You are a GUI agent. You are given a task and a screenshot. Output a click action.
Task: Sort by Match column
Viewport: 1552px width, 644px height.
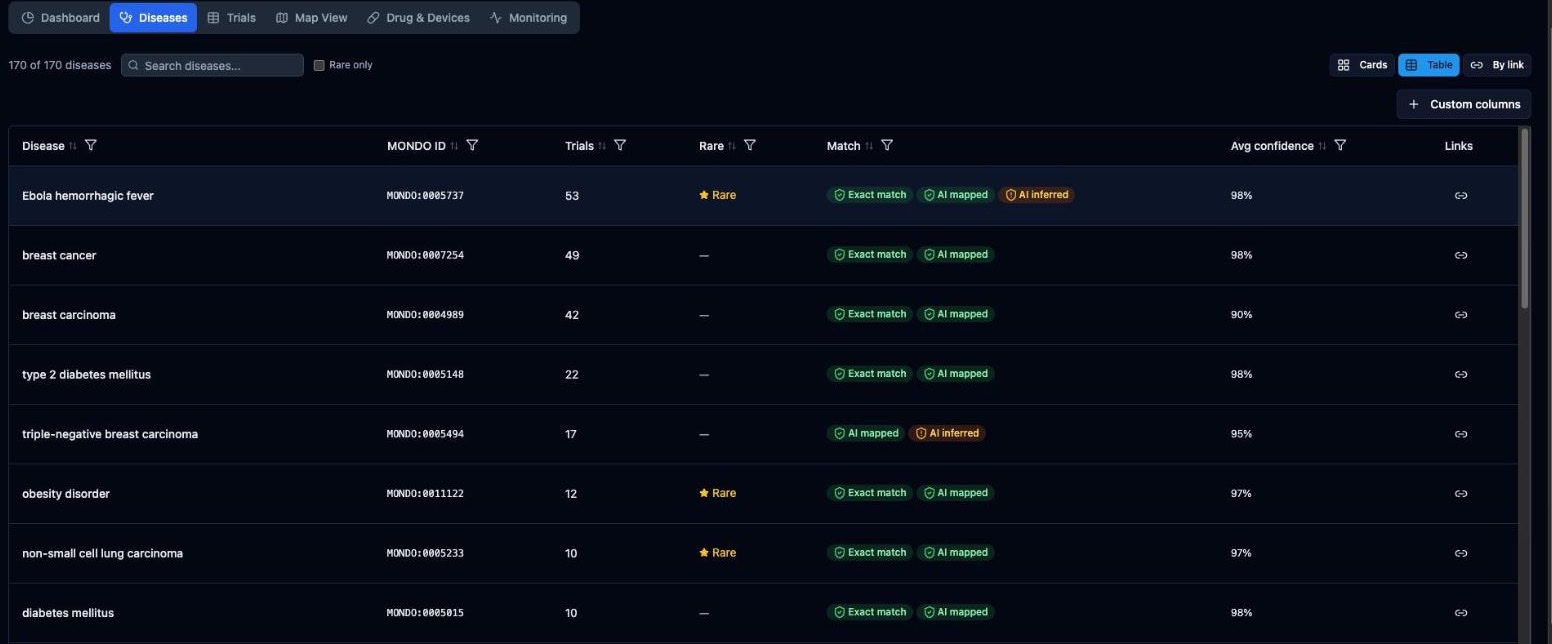point(869,146)
